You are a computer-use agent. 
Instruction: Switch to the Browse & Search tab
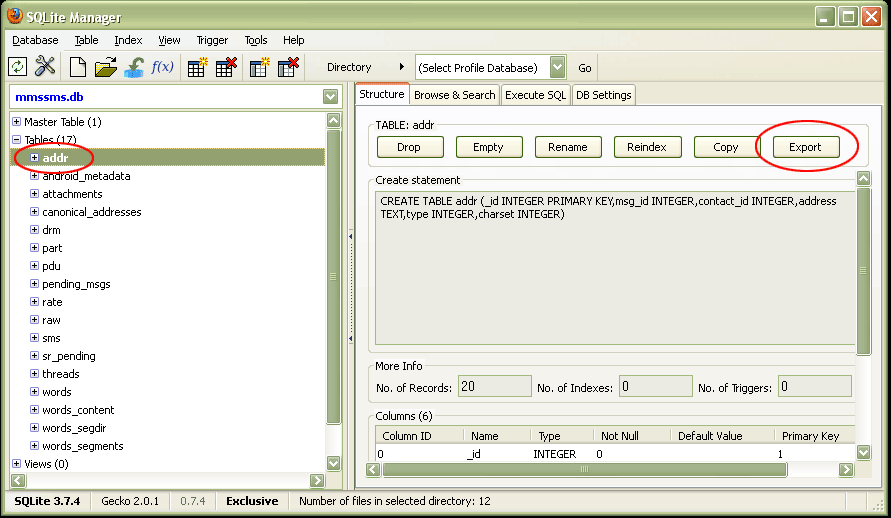(455, 95)
